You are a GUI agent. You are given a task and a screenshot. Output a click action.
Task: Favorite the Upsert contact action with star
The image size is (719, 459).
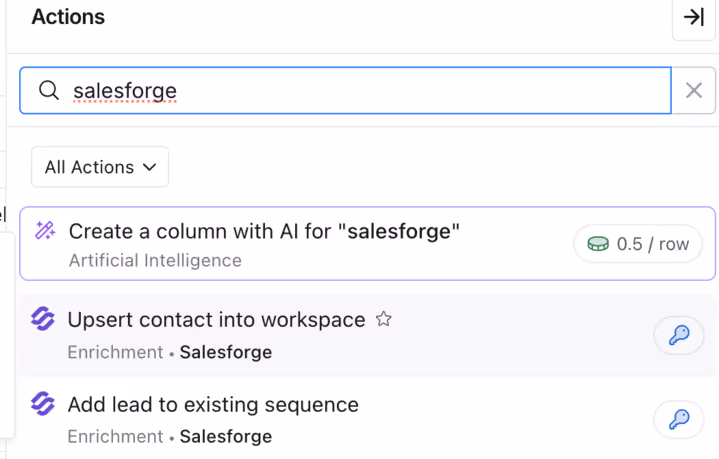(383, 320)
